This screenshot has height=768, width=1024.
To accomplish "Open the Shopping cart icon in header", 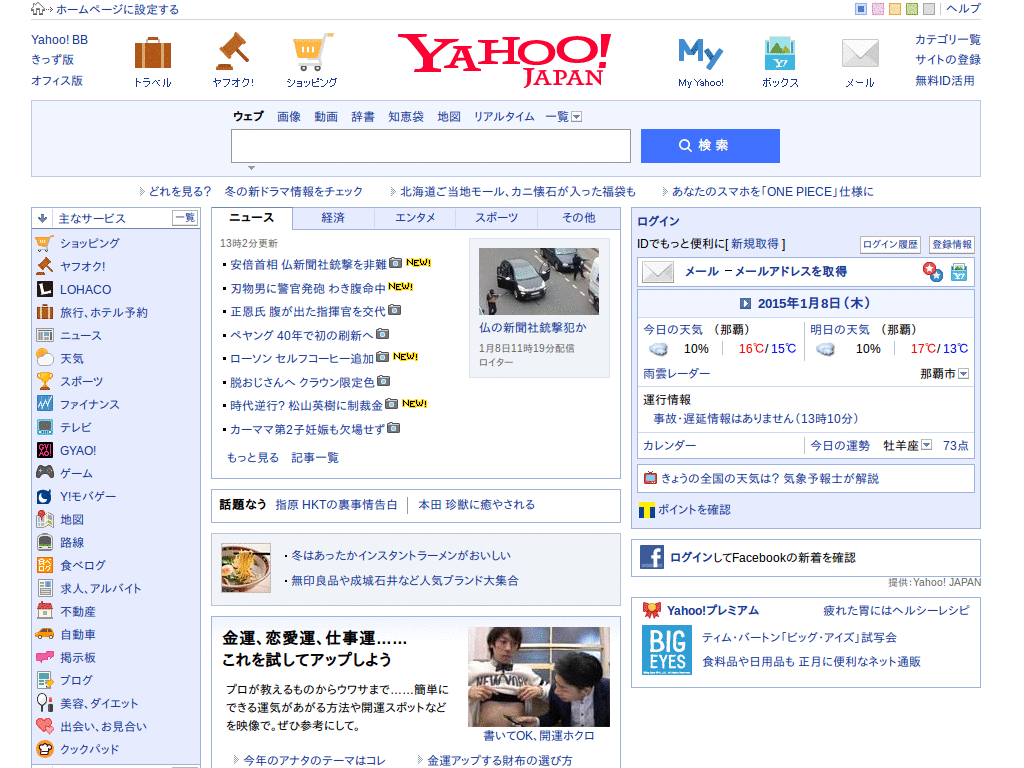I will (312, 52).
